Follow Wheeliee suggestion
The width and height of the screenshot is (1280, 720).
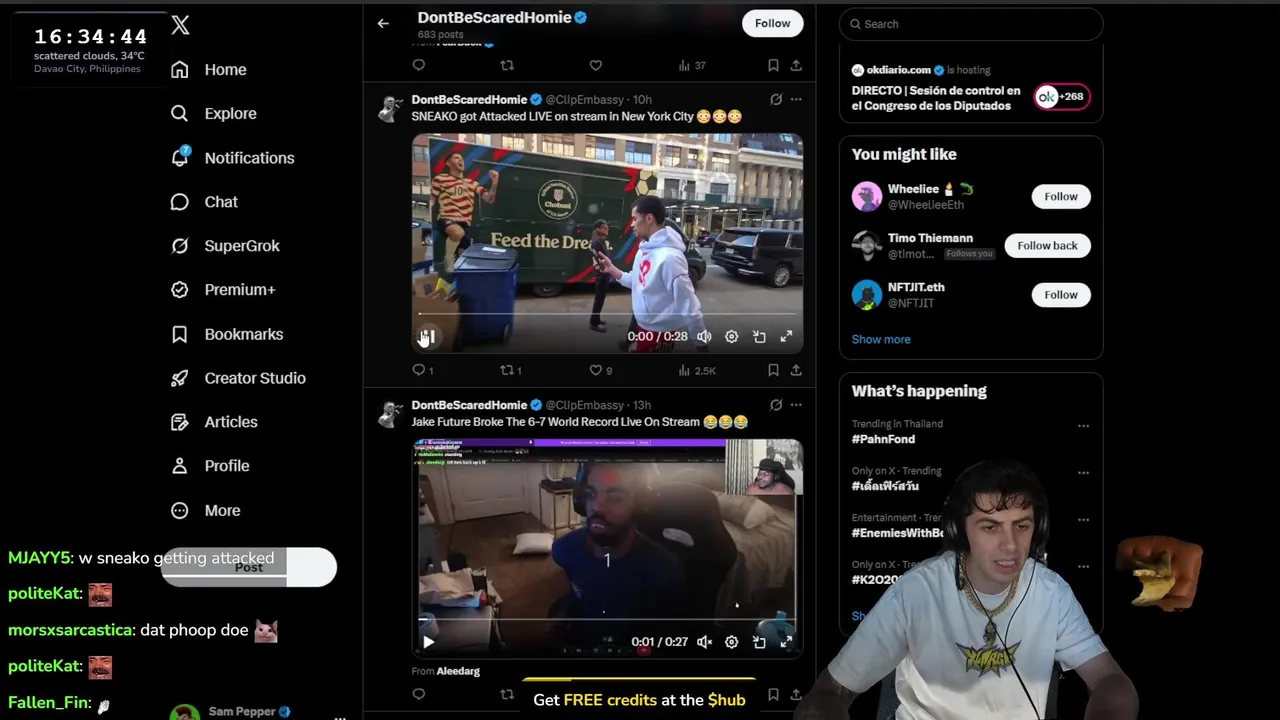click(1061, 196)
